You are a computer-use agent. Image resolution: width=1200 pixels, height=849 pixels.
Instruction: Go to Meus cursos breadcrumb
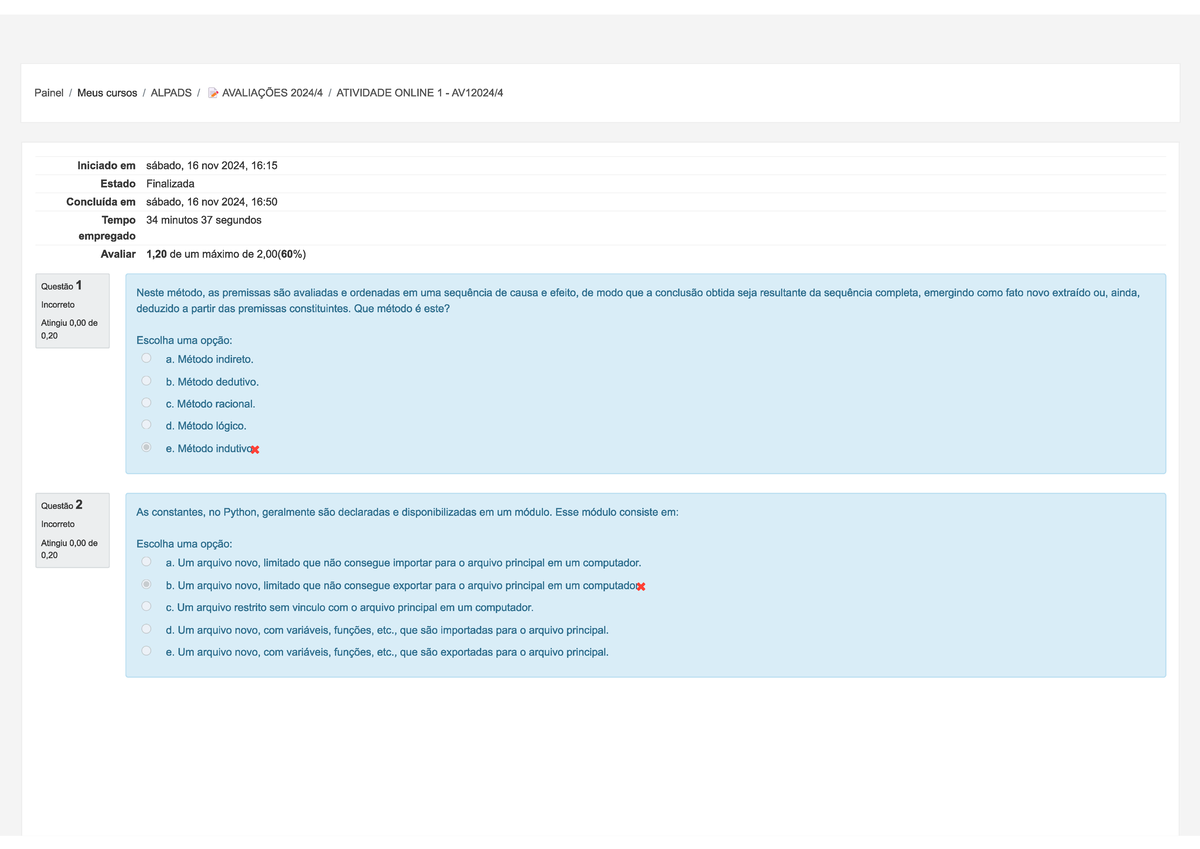point(107,93)
